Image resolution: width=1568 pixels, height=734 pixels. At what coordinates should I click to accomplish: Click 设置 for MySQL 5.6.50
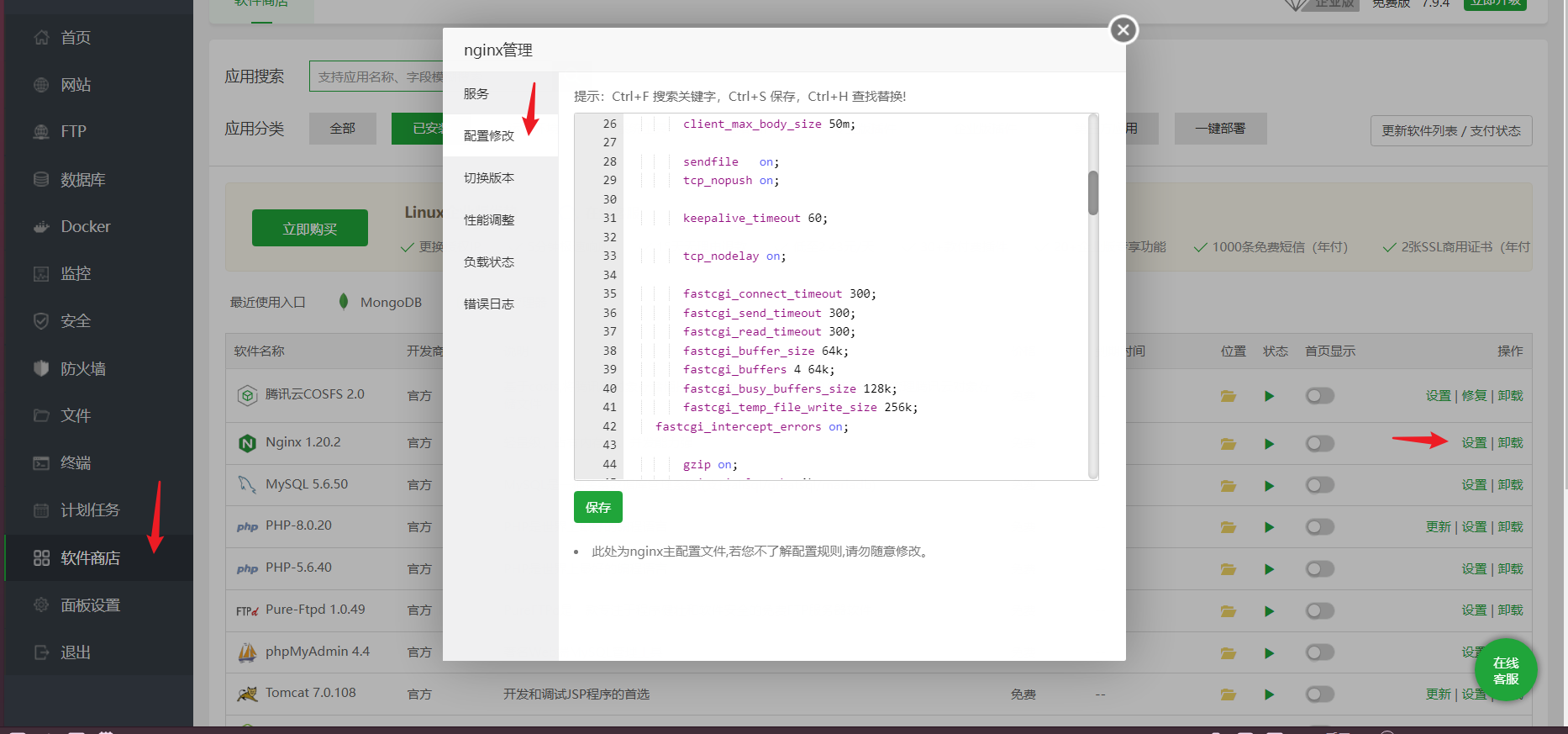(1474, 485)
